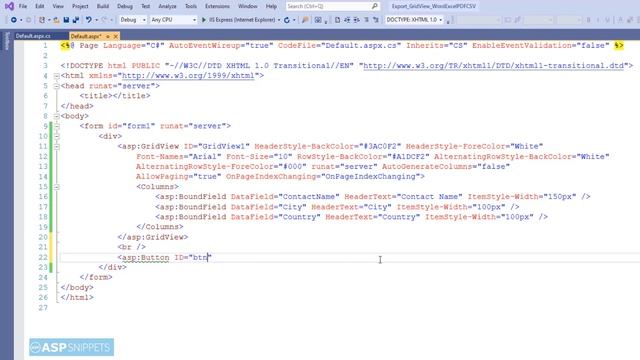Open the IIS Express browser dropdown arrow
The height and width of the screenshot is (360, 640).
coord(279,20)
